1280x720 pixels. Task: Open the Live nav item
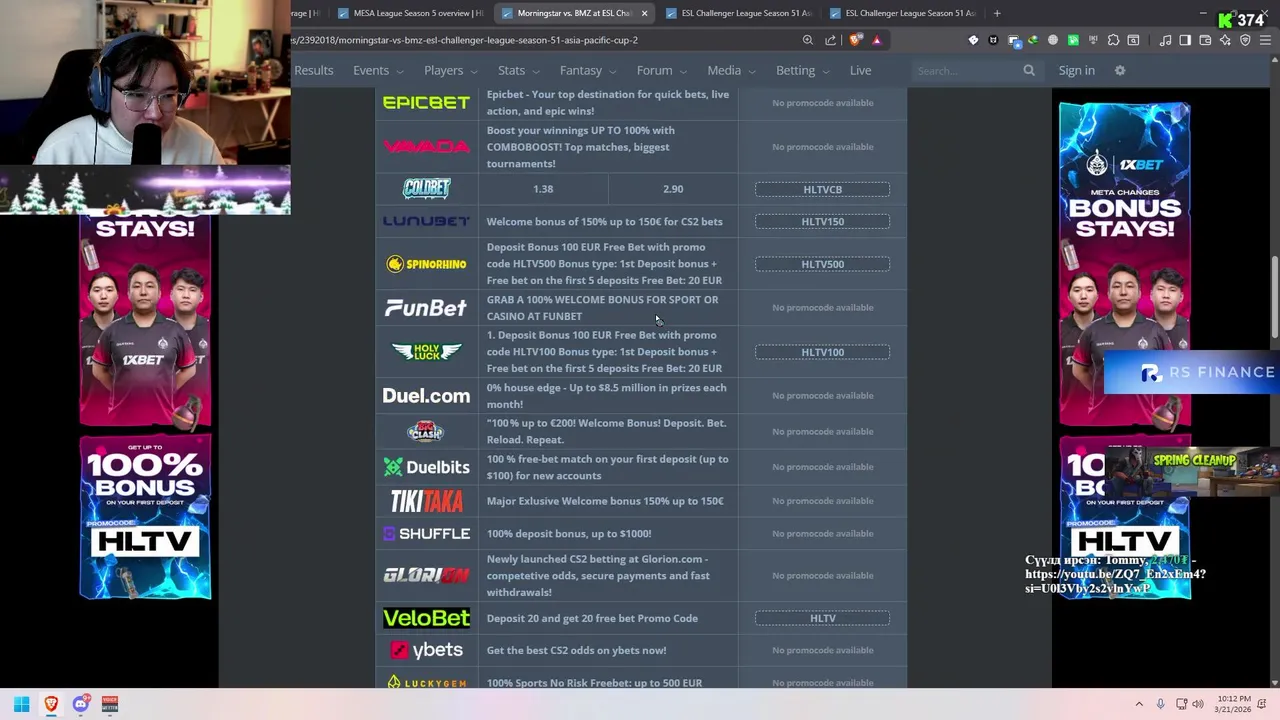[x=860, y=70]
